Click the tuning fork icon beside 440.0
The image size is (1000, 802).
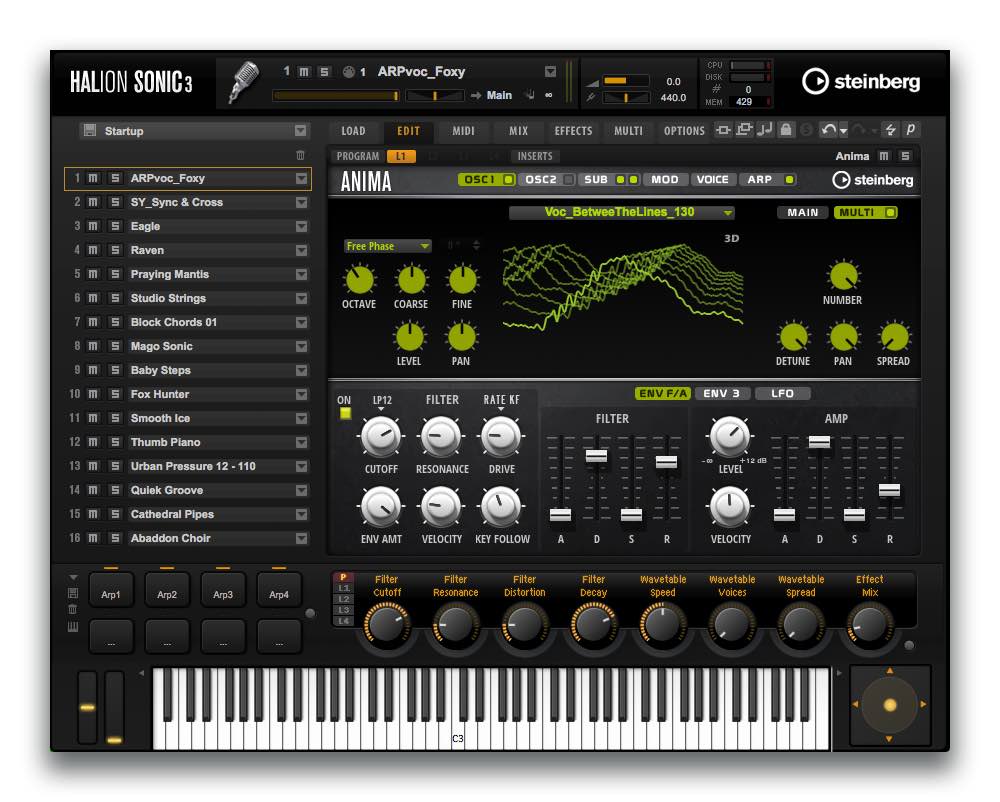coord(591,98)
